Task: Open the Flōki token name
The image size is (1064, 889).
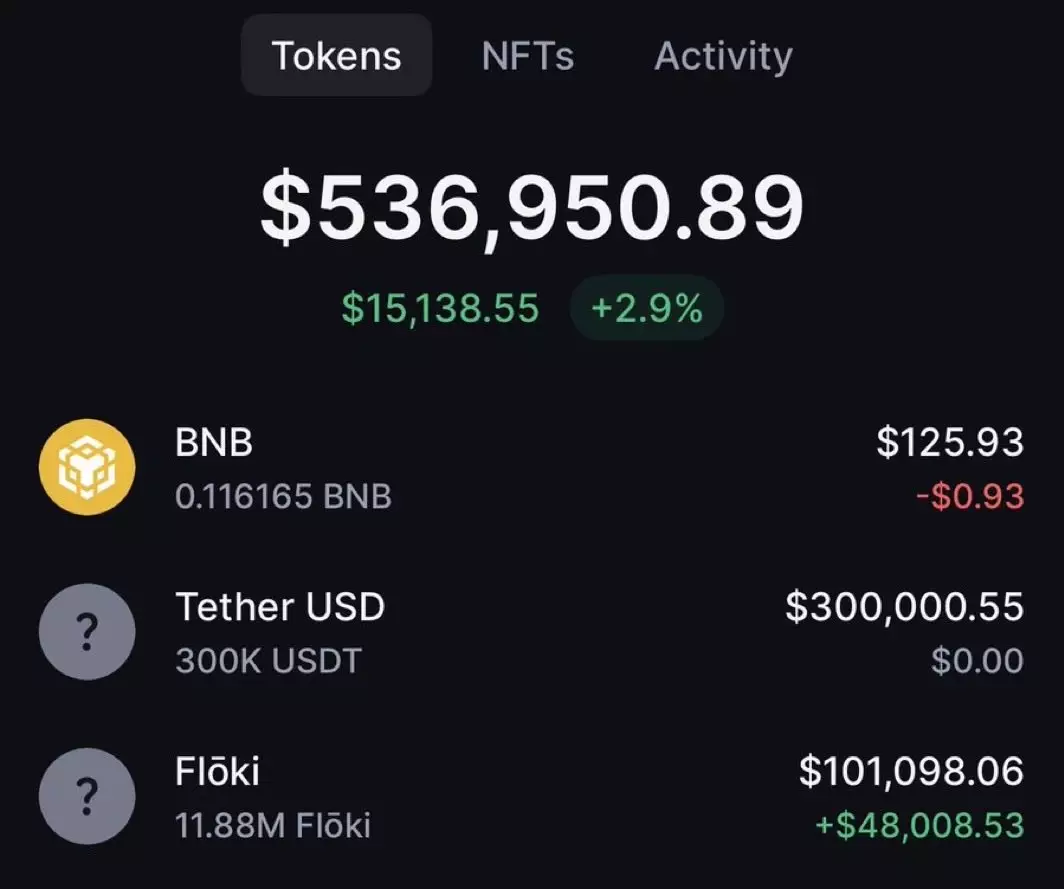Action: 218,771
